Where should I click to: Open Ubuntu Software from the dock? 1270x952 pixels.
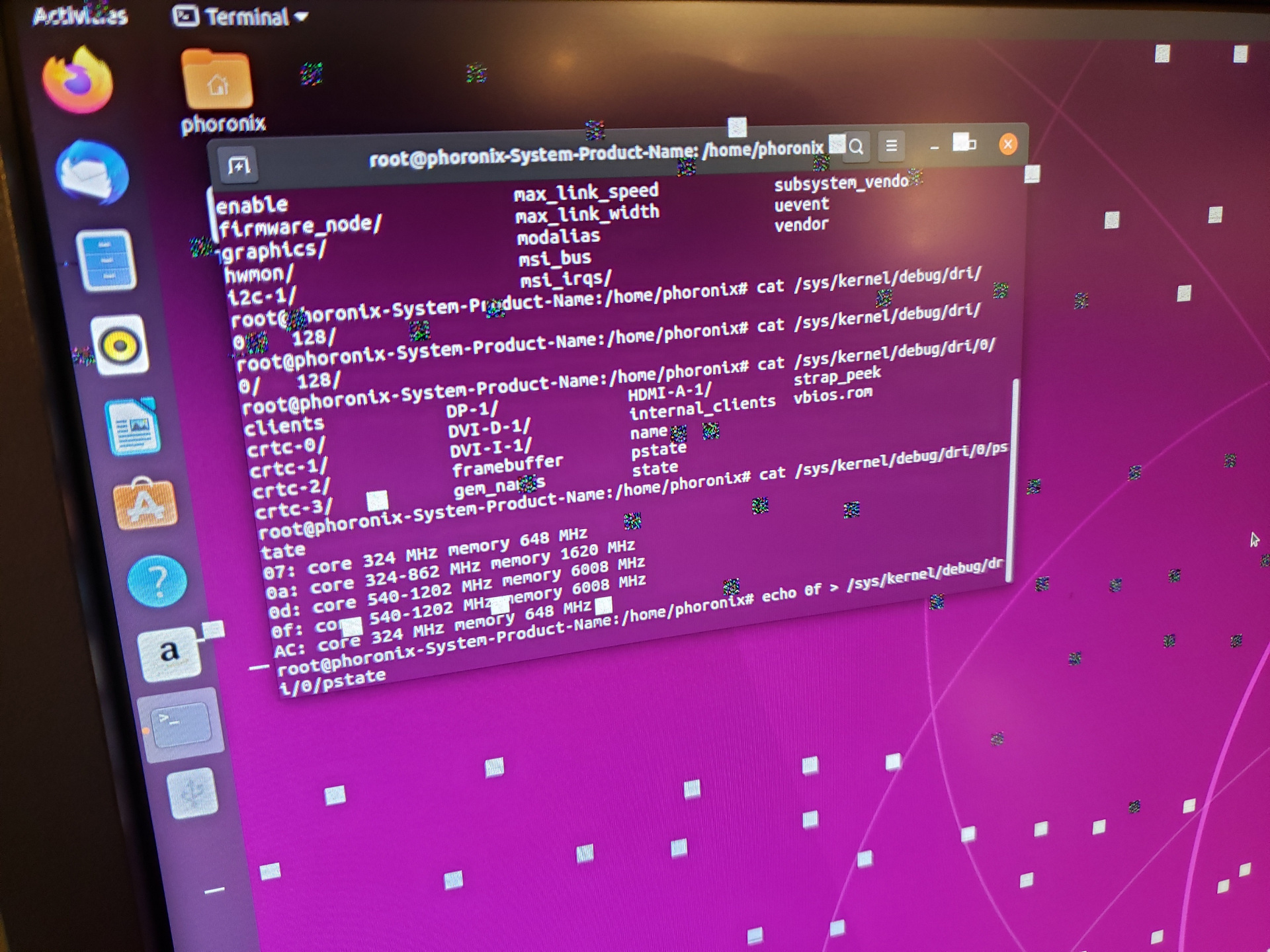click(146, 504)
